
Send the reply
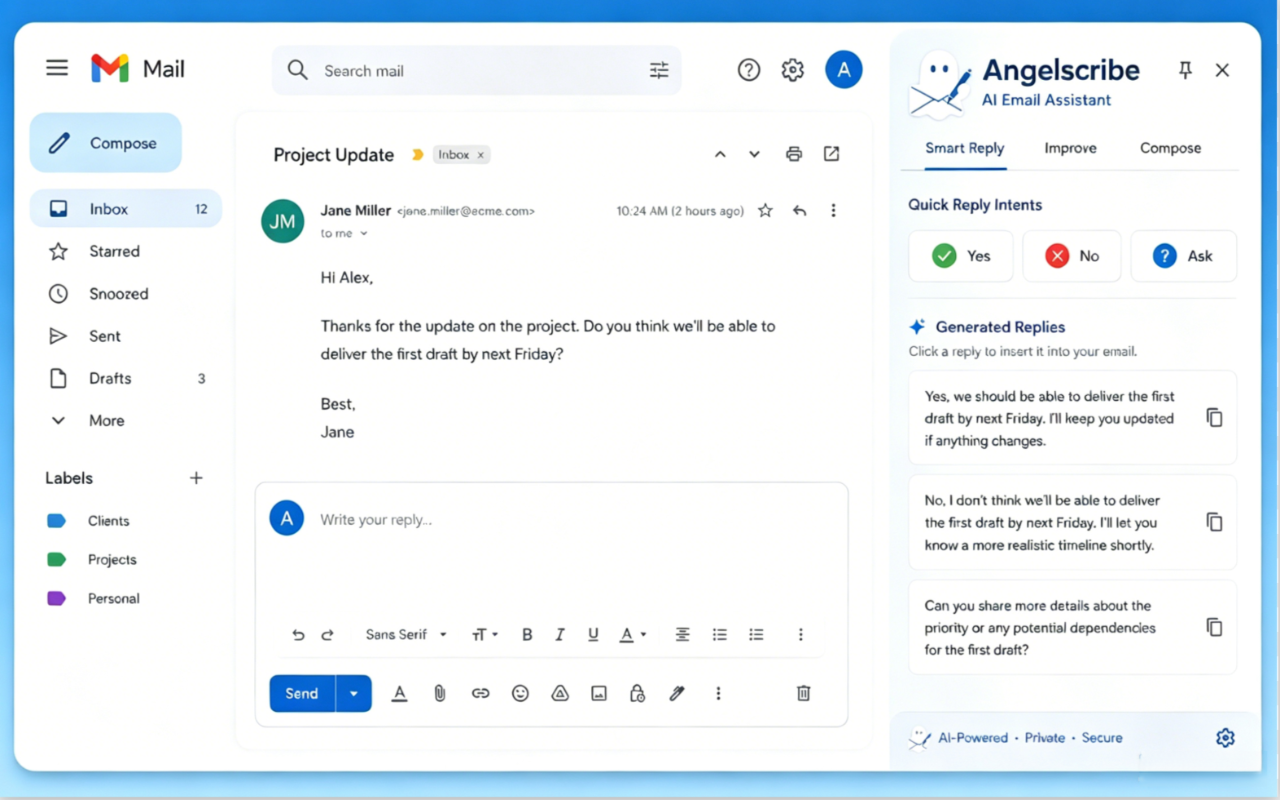pos(302,694)
